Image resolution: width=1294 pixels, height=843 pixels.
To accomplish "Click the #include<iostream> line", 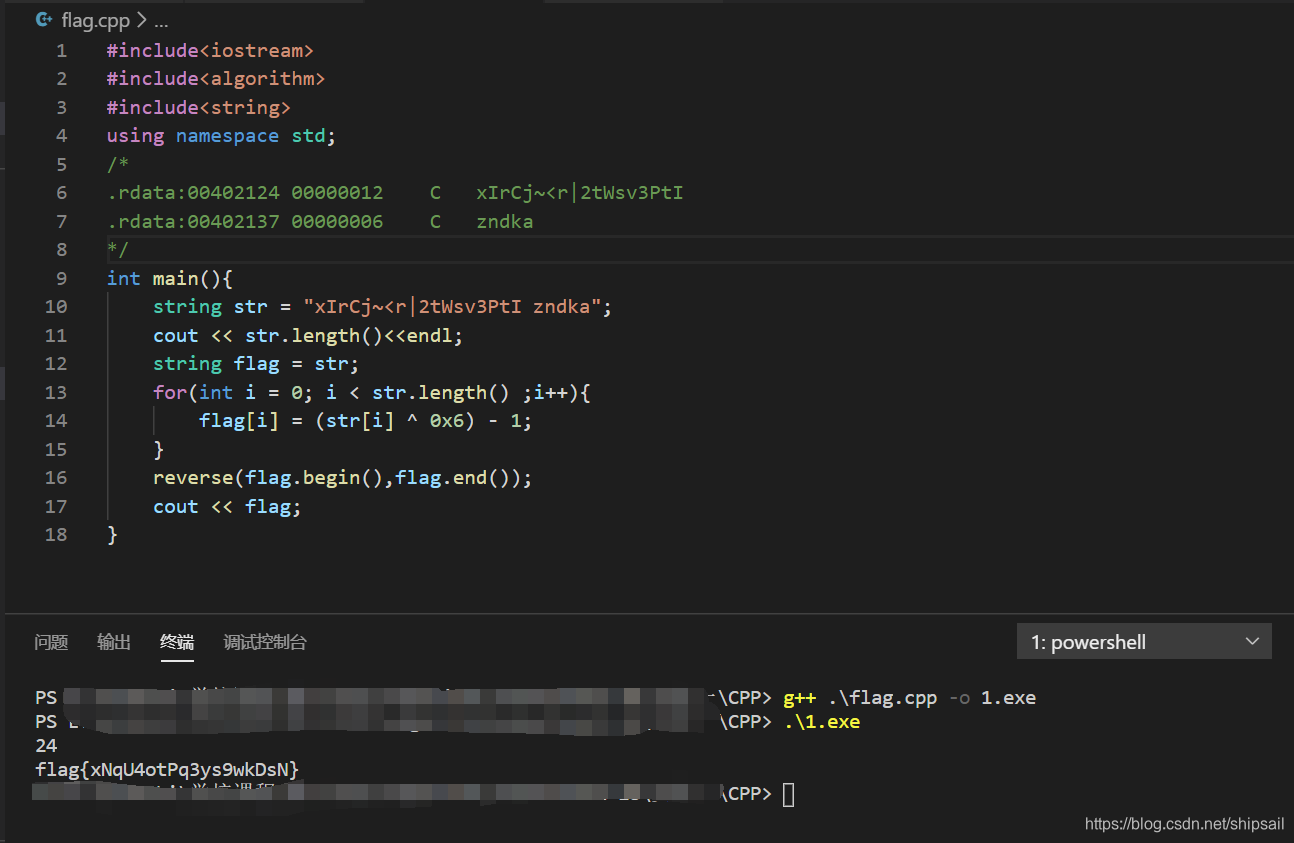I will [210, 50].
